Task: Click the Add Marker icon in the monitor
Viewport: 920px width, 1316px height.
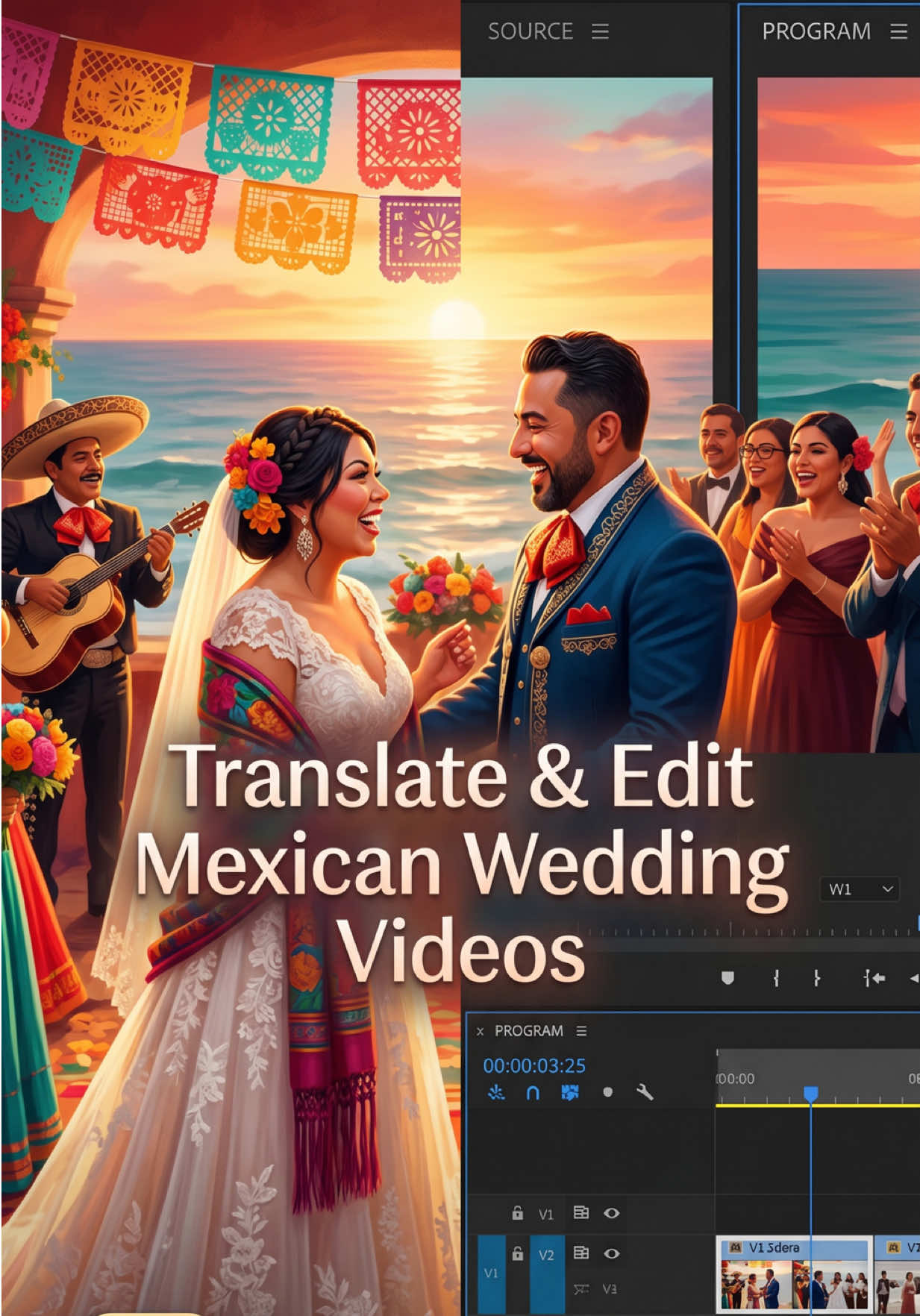Action: coord(727,977)
